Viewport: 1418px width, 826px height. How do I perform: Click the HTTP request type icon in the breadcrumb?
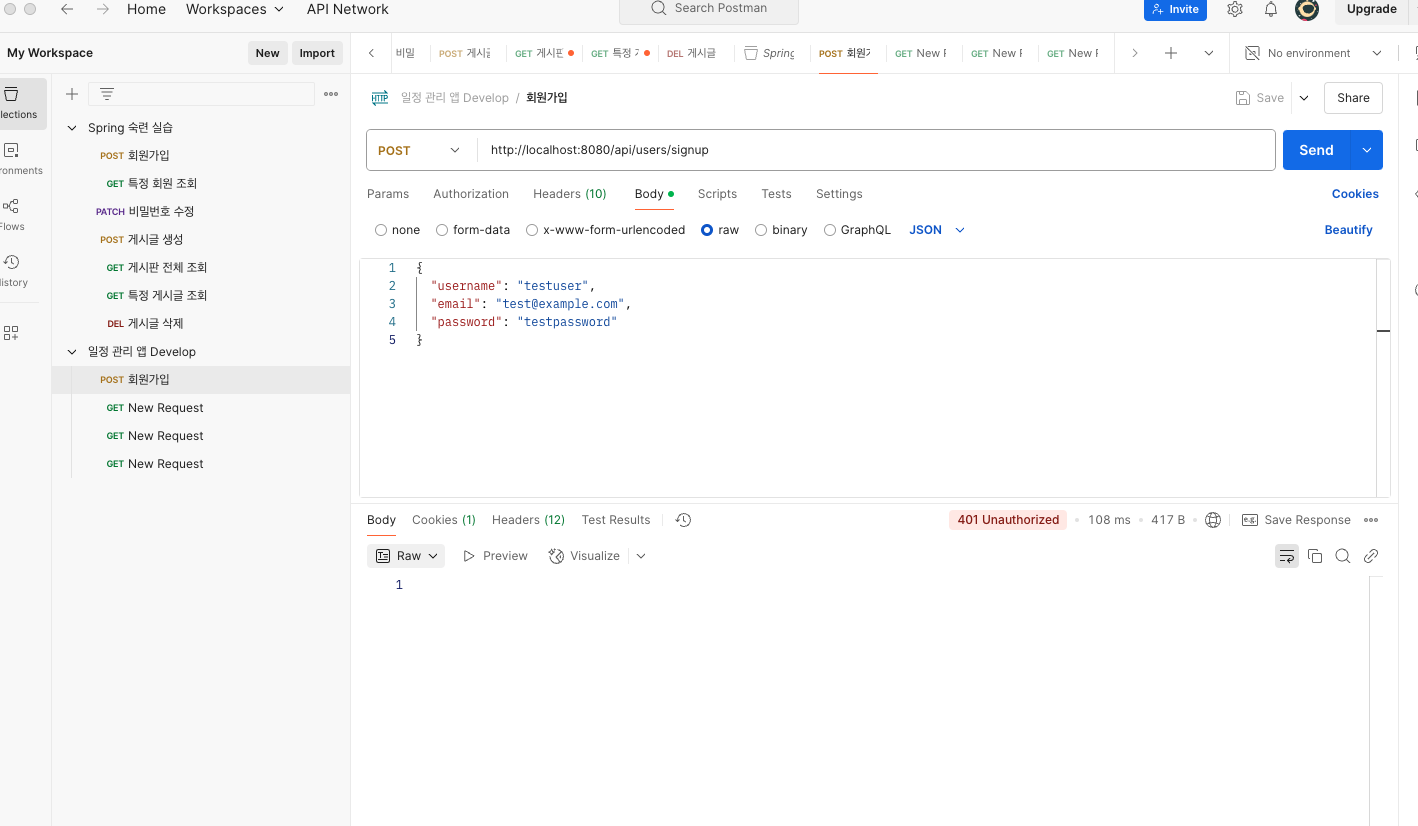[380, 98]
